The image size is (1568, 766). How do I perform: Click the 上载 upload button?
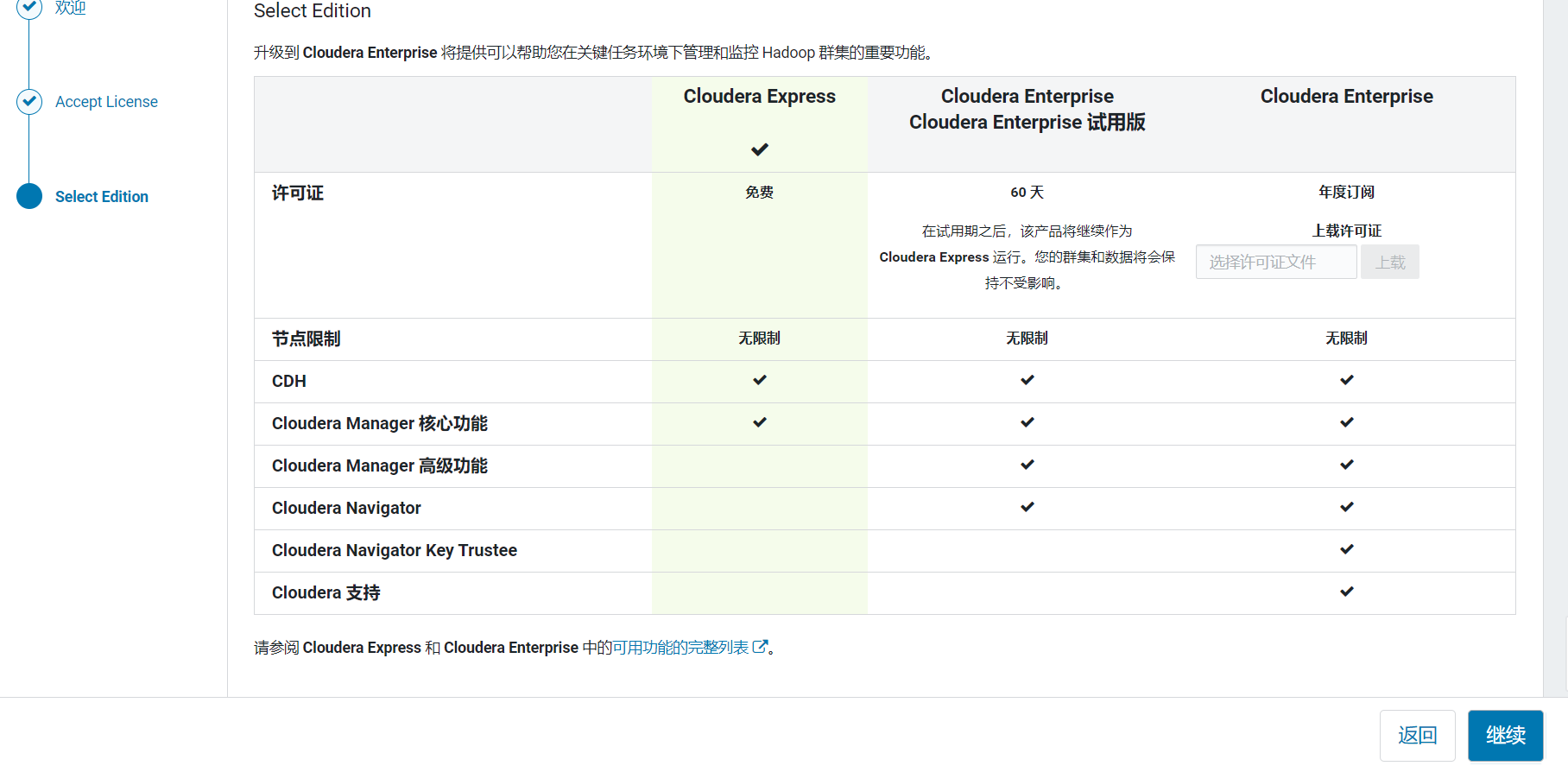(x=1389, y=262)
